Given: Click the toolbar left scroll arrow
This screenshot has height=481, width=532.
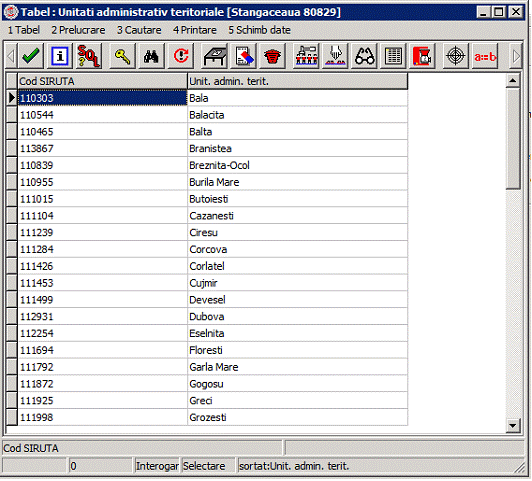Looking at the screenshot, I should (x=11, y=56).
